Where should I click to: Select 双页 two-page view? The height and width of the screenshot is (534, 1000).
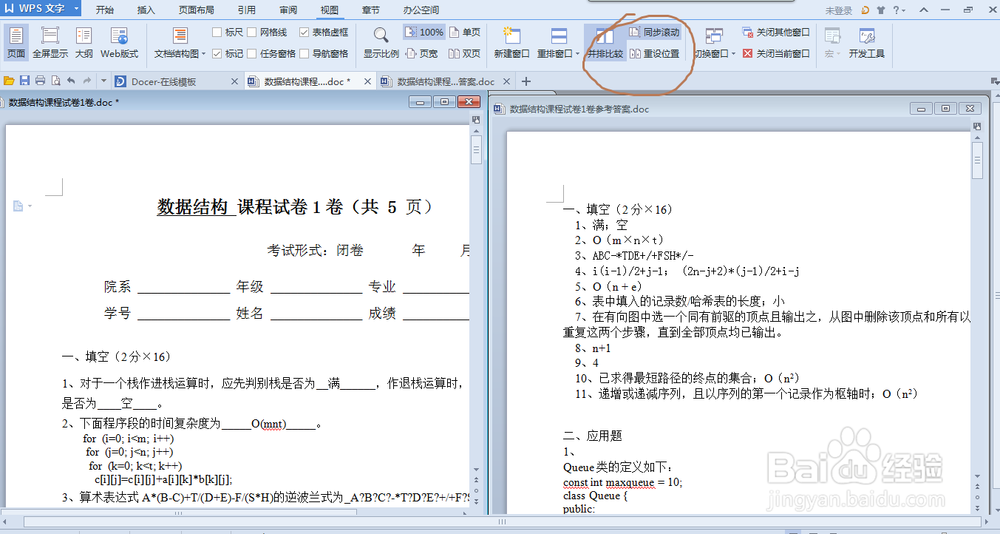point(465,54)
